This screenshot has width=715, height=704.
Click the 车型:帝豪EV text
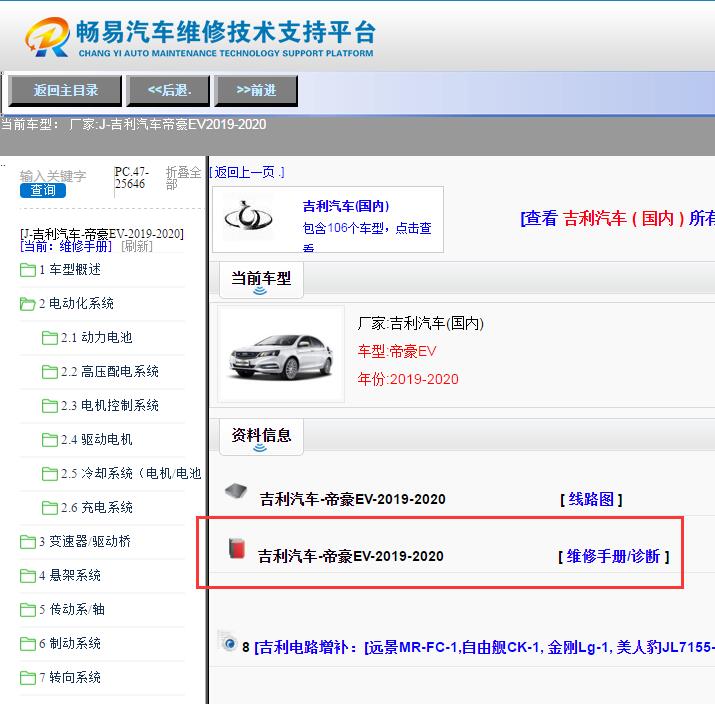[397, 351]
